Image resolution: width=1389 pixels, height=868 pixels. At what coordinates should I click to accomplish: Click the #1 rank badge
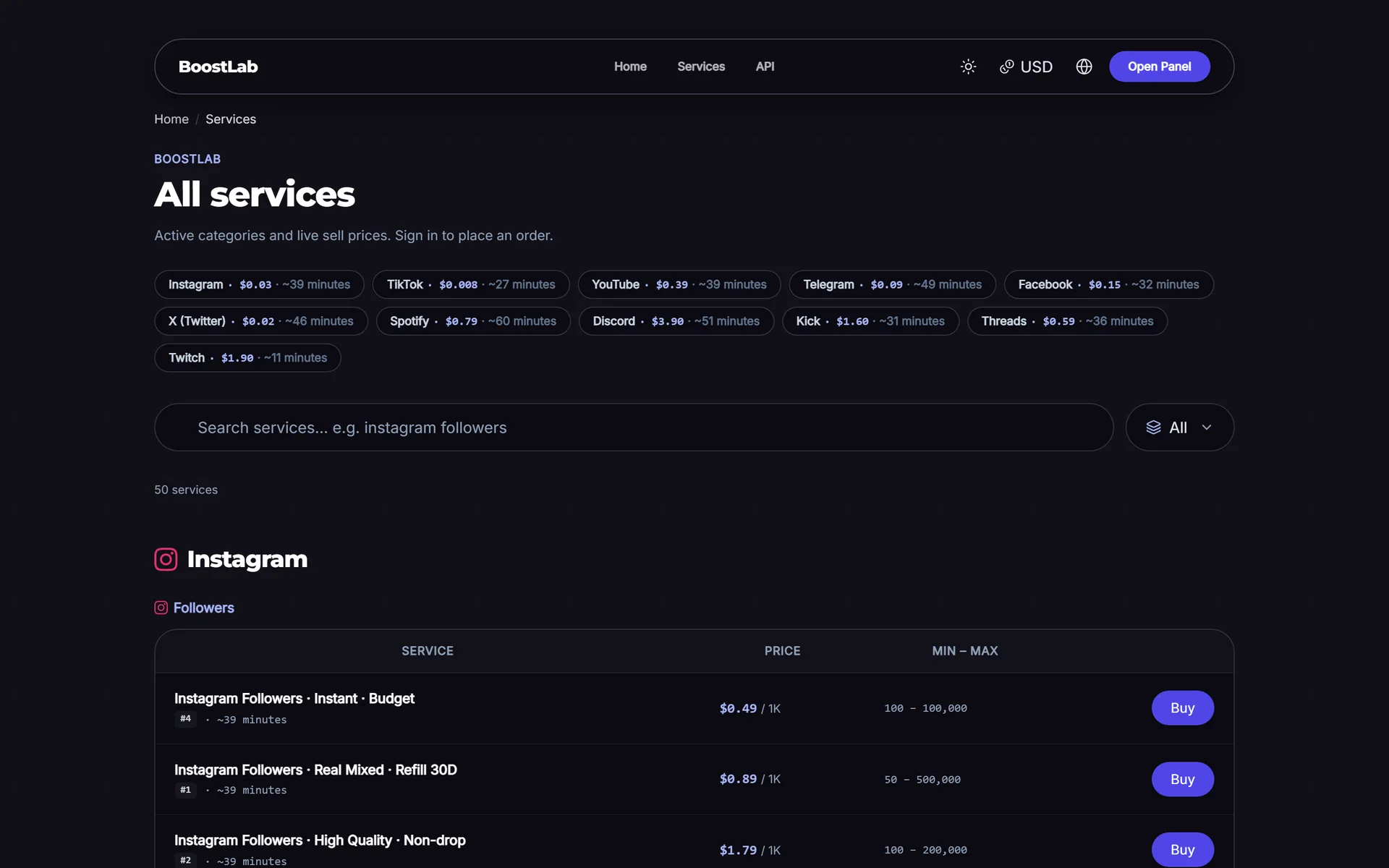pyautogui.click(x=185, y=790)
